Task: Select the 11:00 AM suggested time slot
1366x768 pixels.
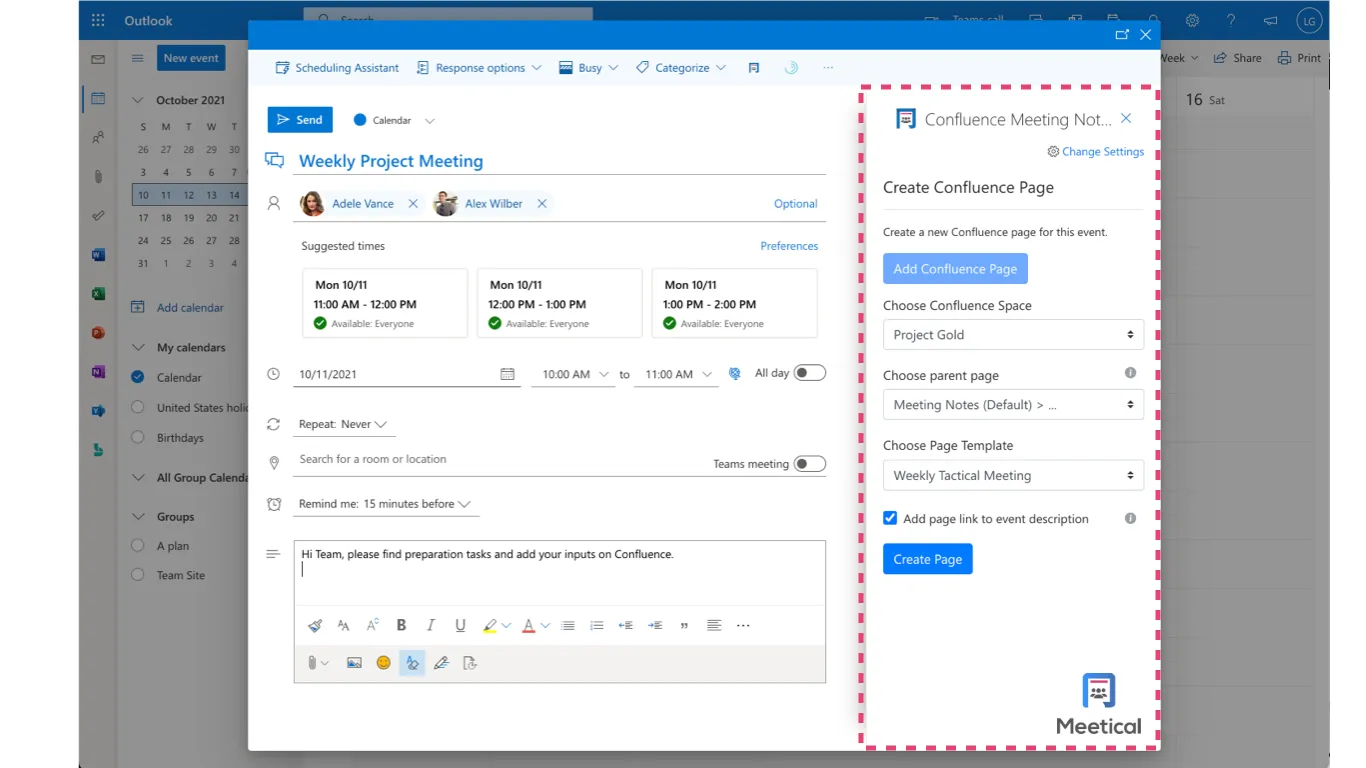Action: tap(384, 300)
